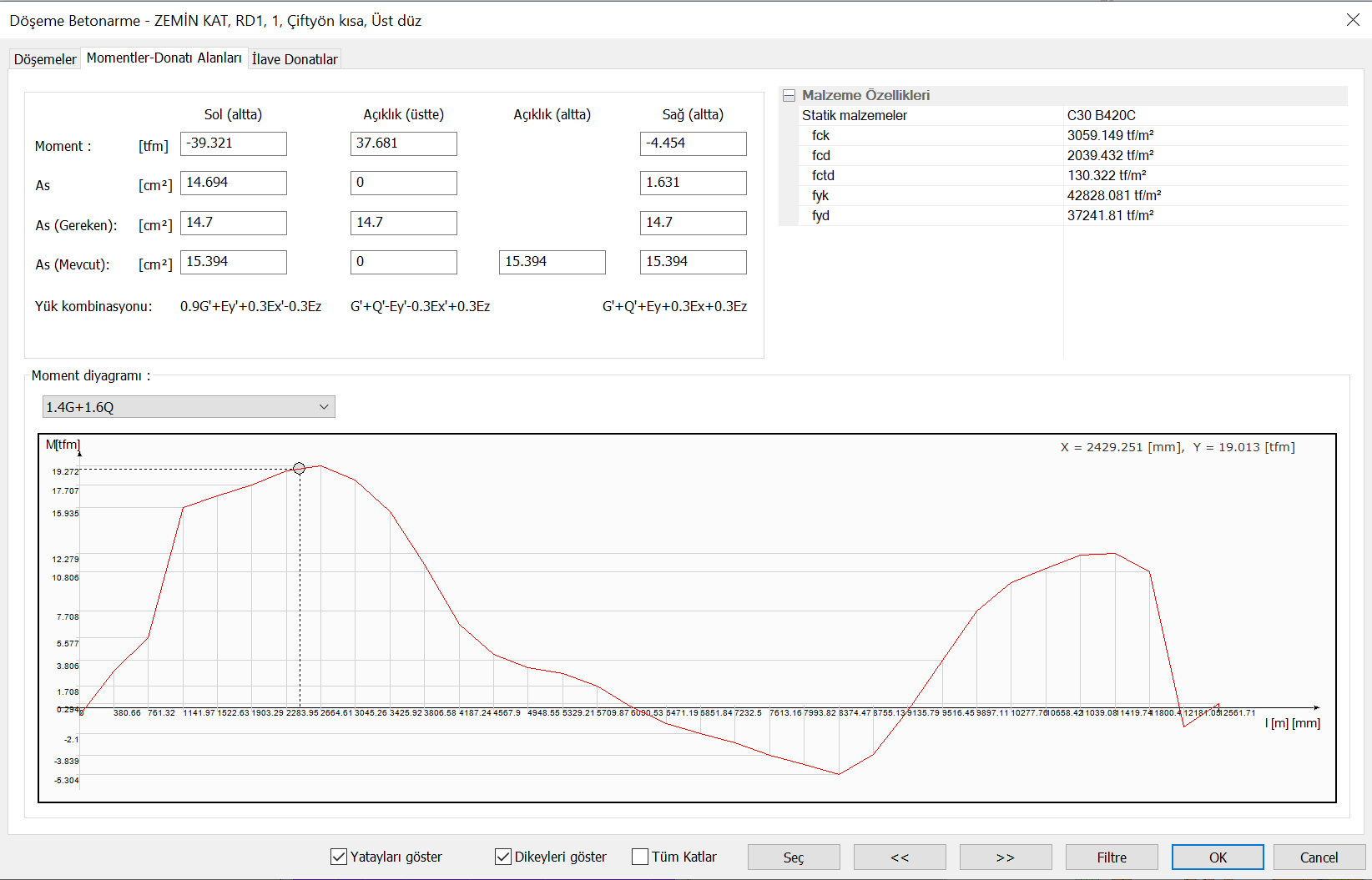Select the Momentler-Donatı Alanları tab
This screenshot has height=880, width=1372.
pyautogui.click(x=164, y=58)
